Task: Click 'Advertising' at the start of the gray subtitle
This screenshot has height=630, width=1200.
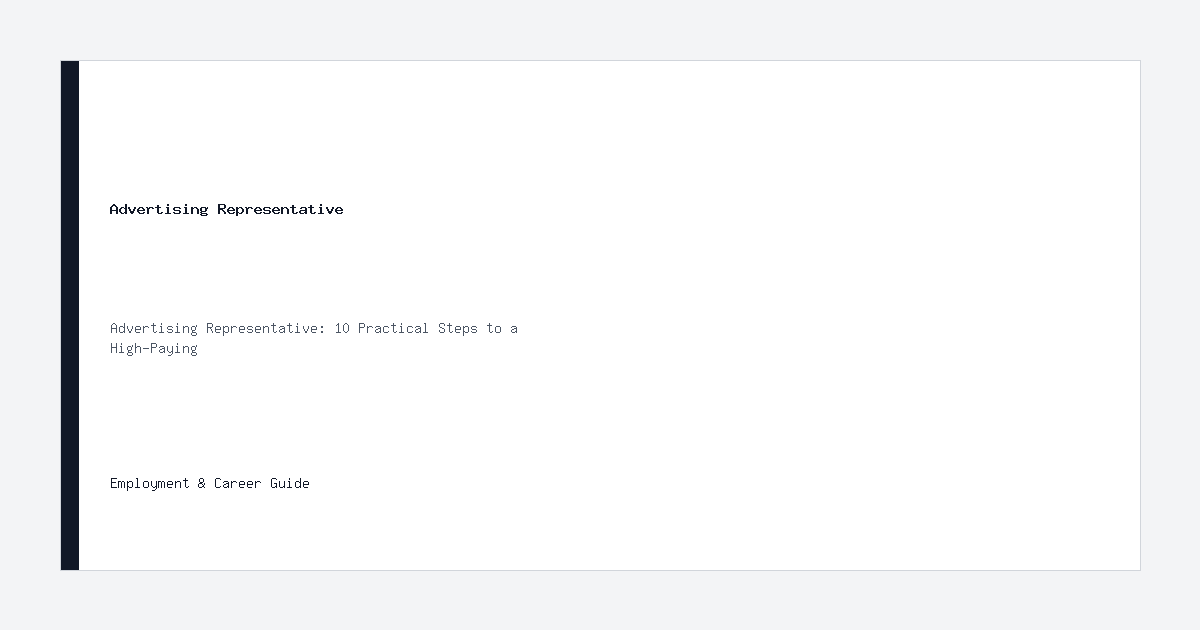Action: pos(154,328)
